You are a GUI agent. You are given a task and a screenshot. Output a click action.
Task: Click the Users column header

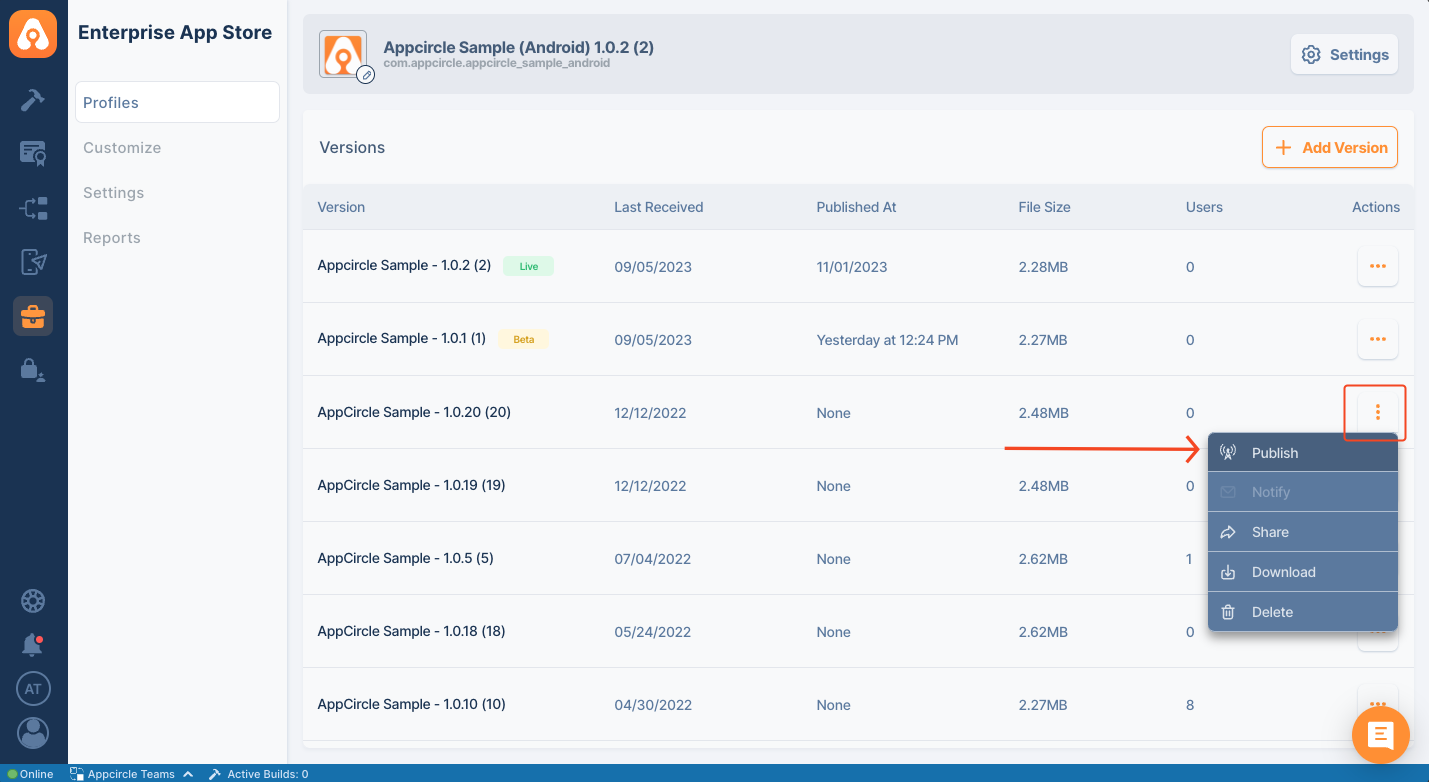point(1204,207)
